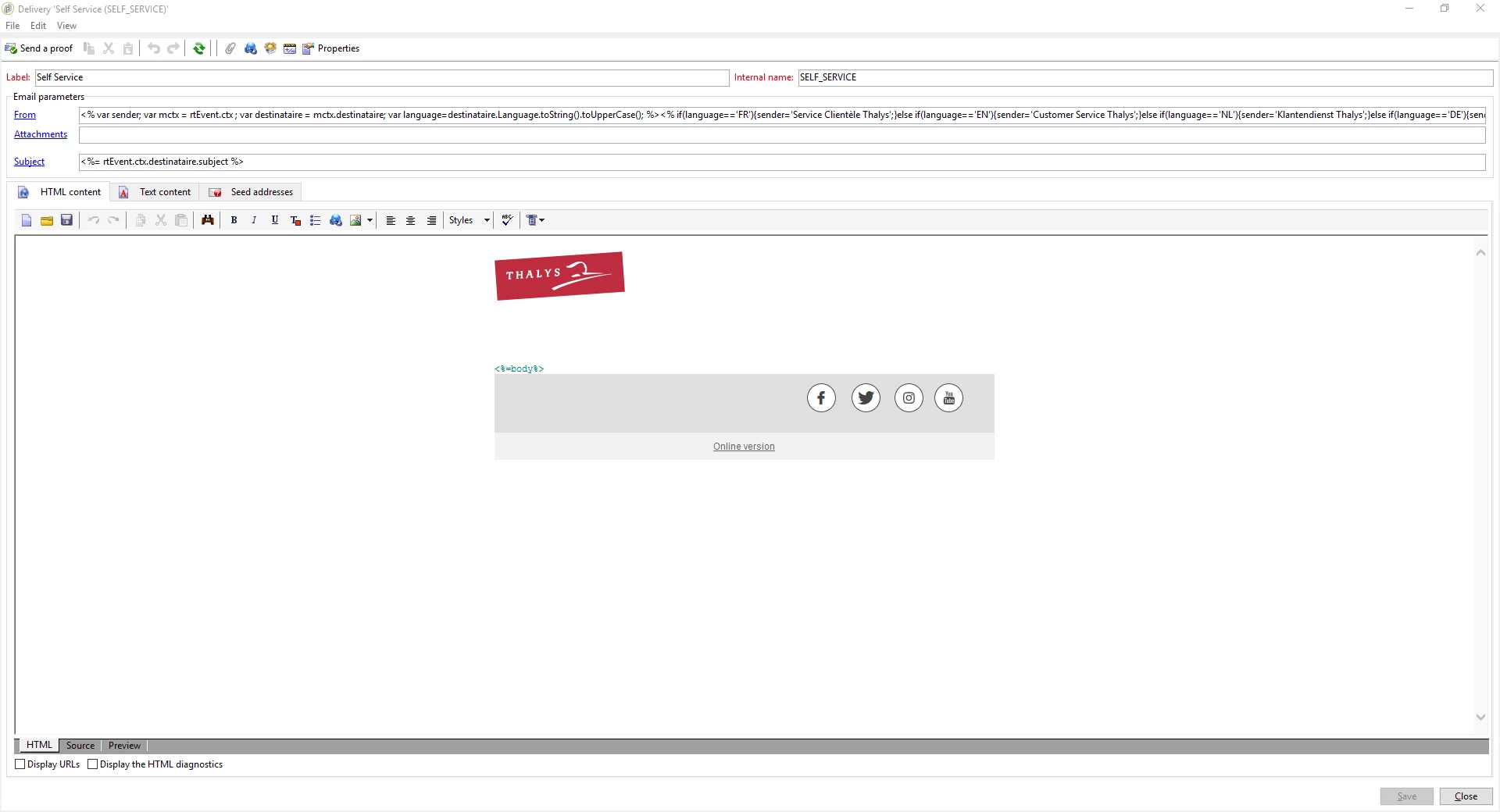This screenshot has height=812, width=1500.
Task: Select the Source view tab
Action: pyautogui.click(x=80, y=746)
